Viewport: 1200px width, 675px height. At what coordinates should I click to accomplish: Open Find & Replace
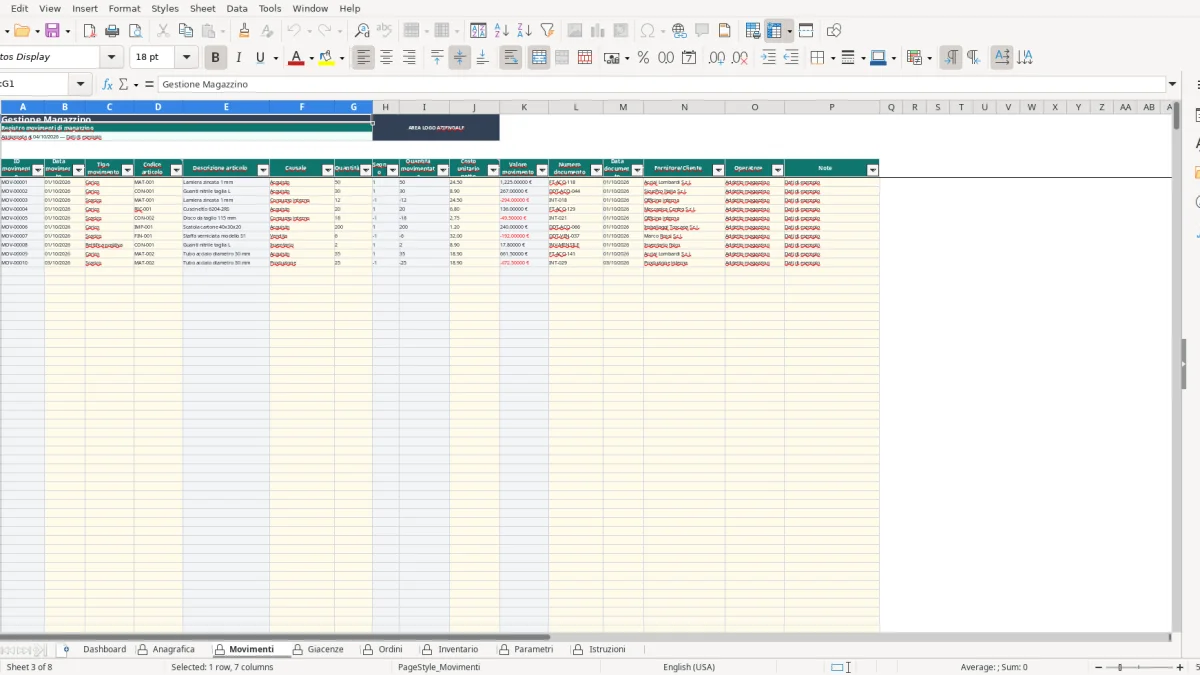pos(362,31)
